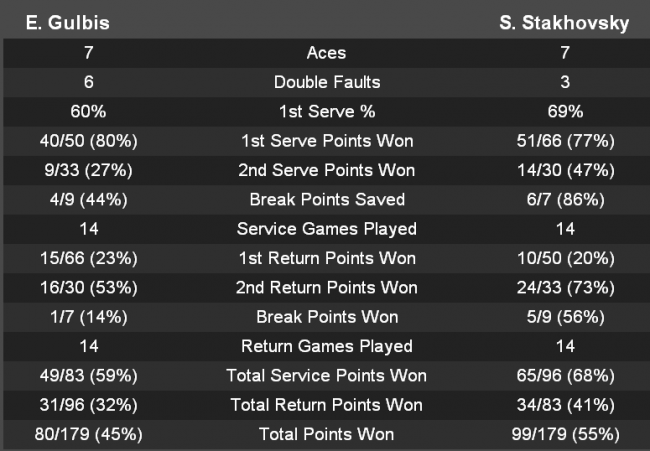Image resolution: width=650 pixels, height=451 pixels.
Task: Select the Break Points Won label
Action: pos(327,317)
